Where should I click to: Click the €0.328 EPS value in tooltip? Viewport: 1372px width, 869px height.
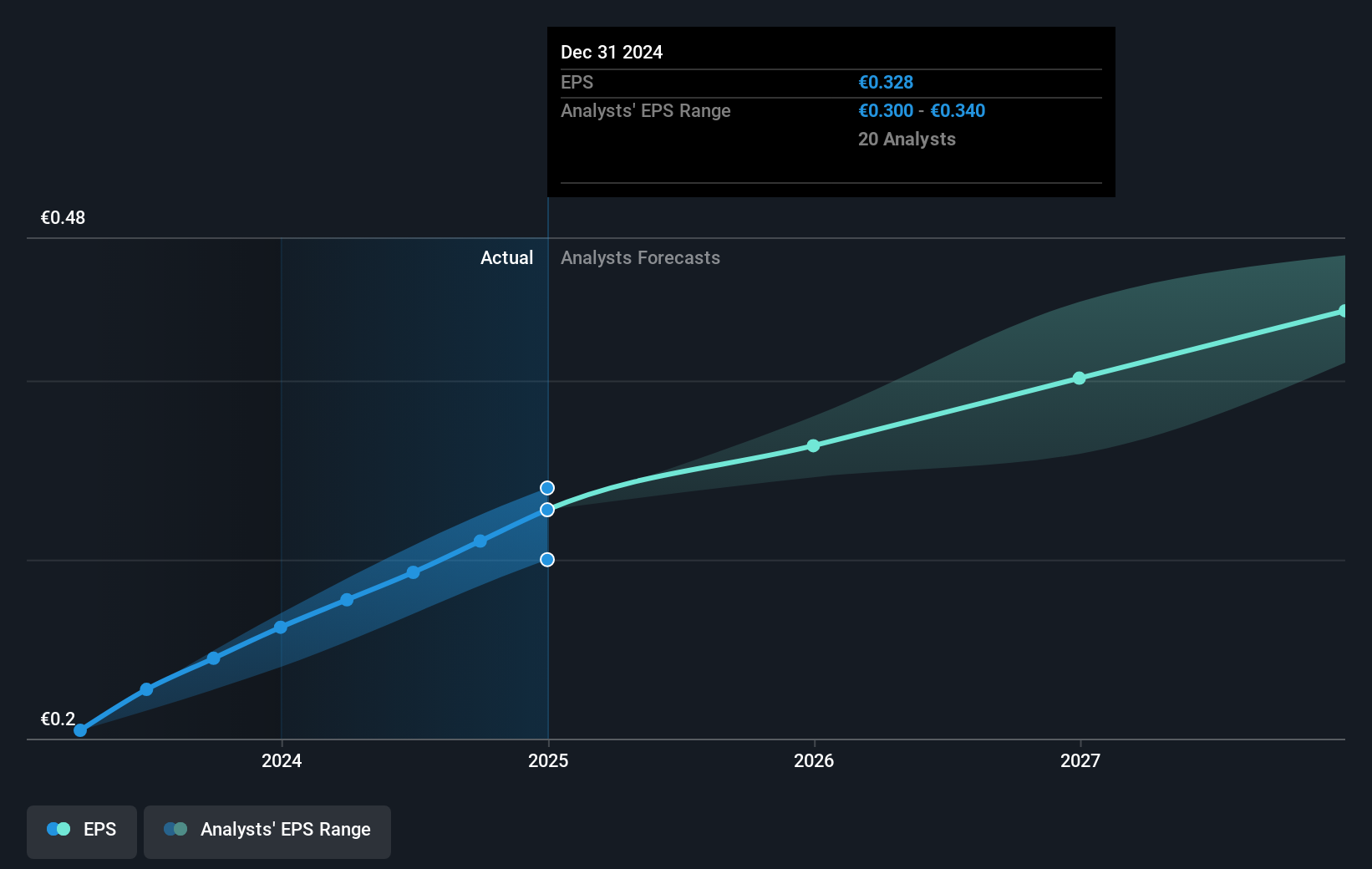click(886, 82)
